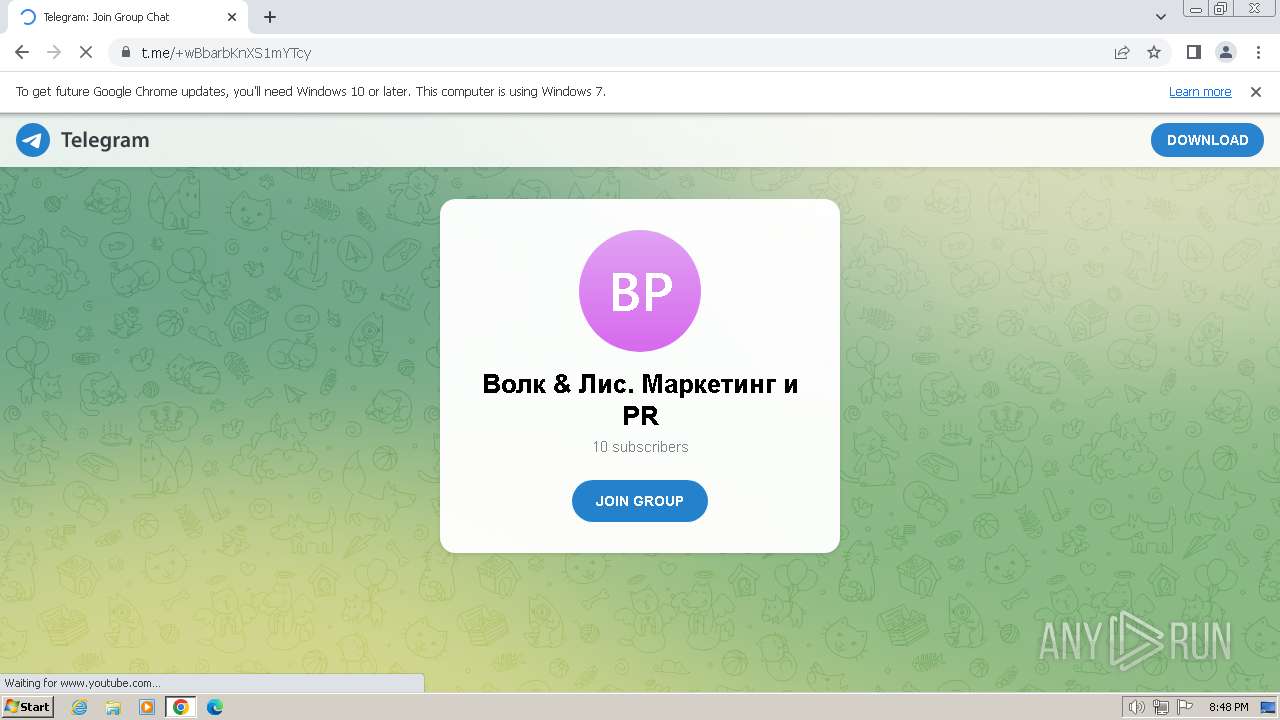Open the Learn more link

[x=1200, y=92]
